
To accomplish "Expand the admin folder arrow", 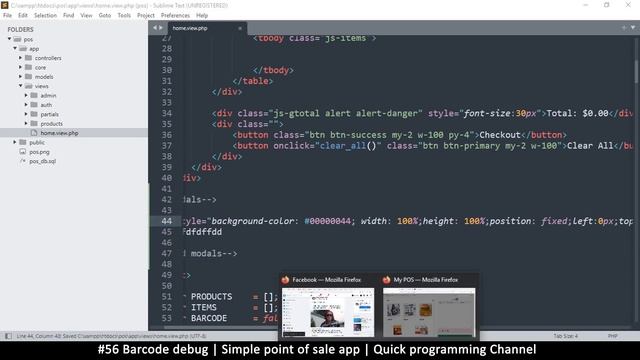I will click(x=26, y=96).
